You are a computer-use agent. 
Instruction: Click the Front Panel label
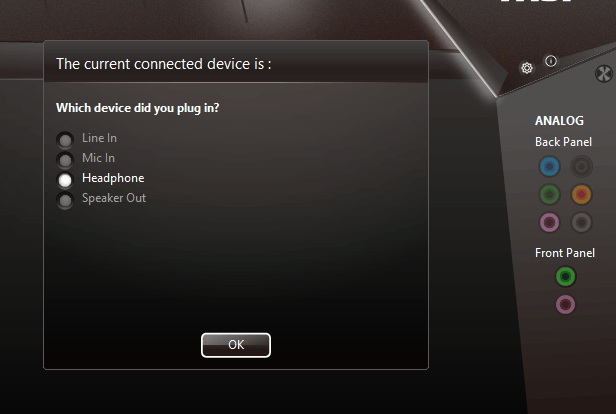pos(565,253)
